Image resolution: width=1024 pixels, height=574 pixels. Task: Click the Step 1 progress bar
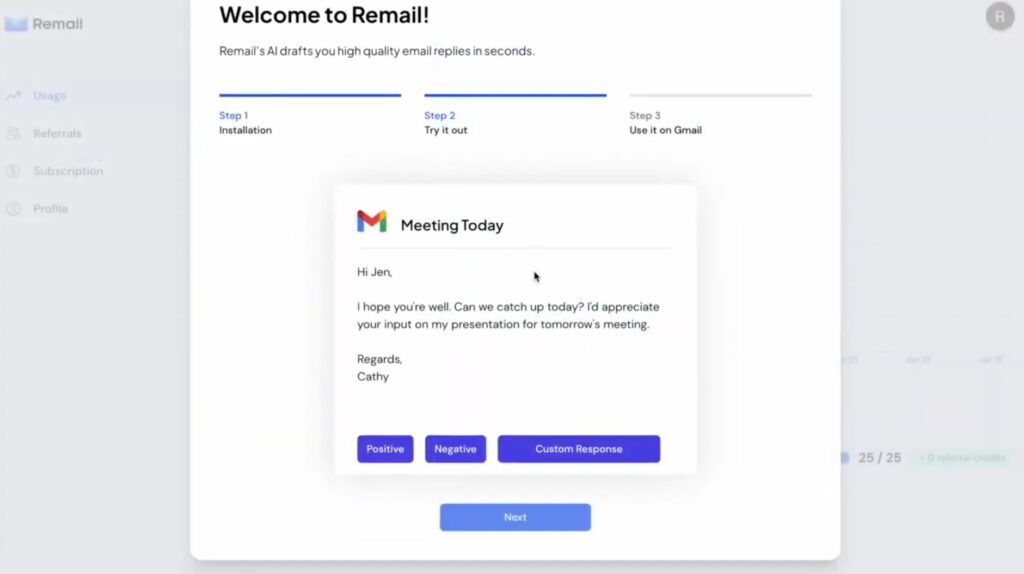click(310, 95)
